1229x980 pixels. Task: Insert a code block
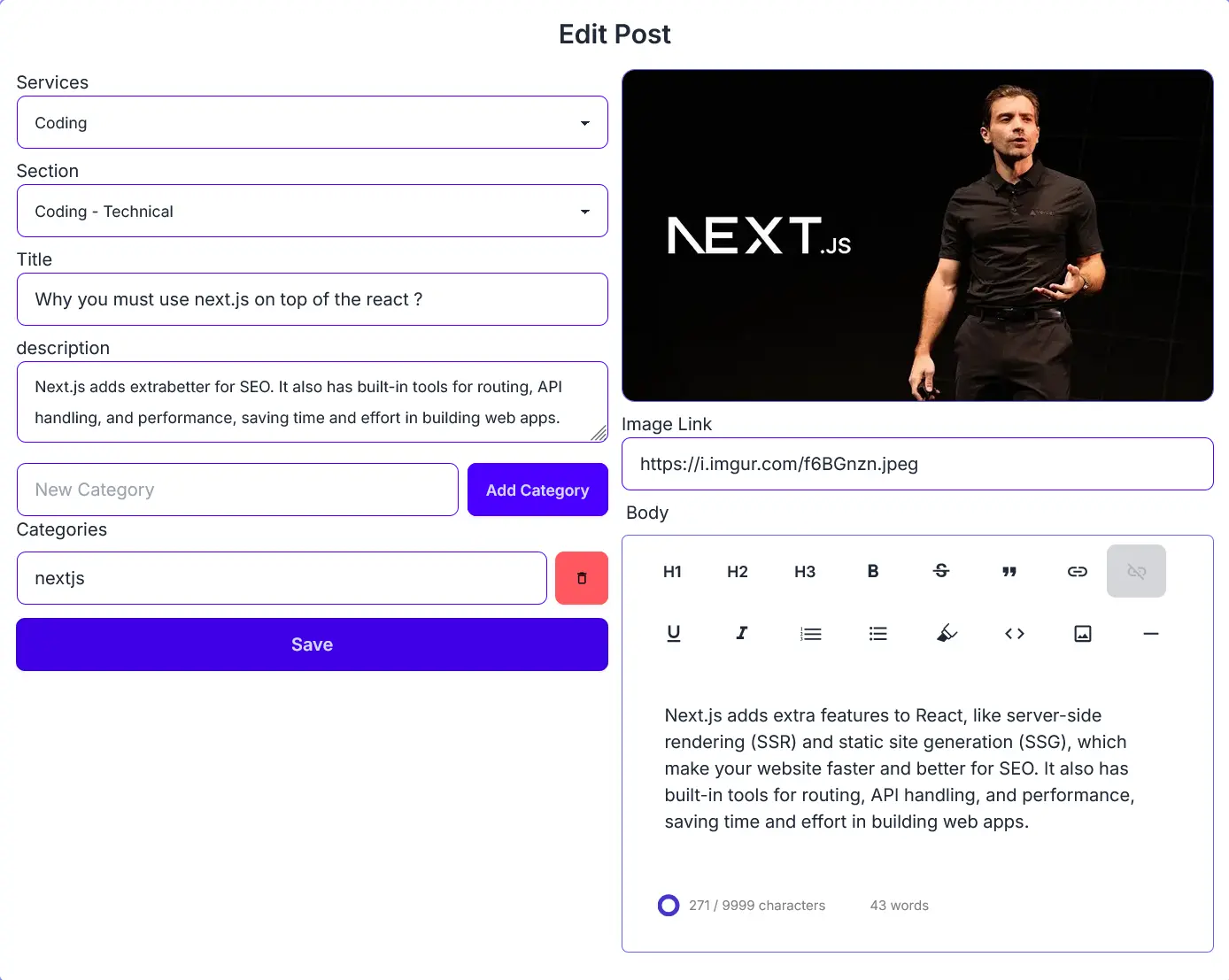pos(1015,633)
